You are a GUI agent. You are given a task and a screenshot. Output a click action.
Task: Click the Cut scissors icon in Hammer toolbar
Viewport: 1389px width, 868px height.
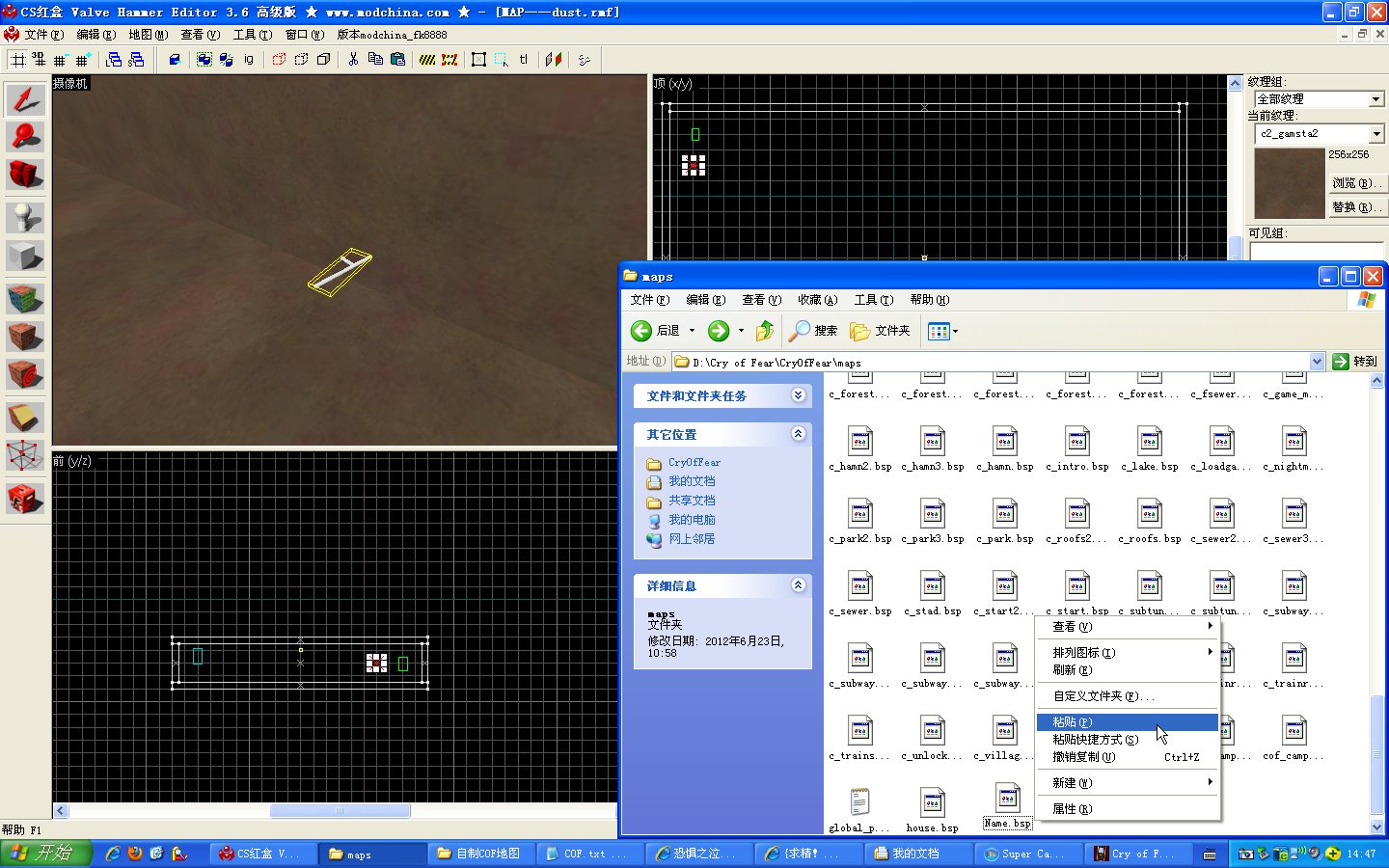[x=353, y=60]
